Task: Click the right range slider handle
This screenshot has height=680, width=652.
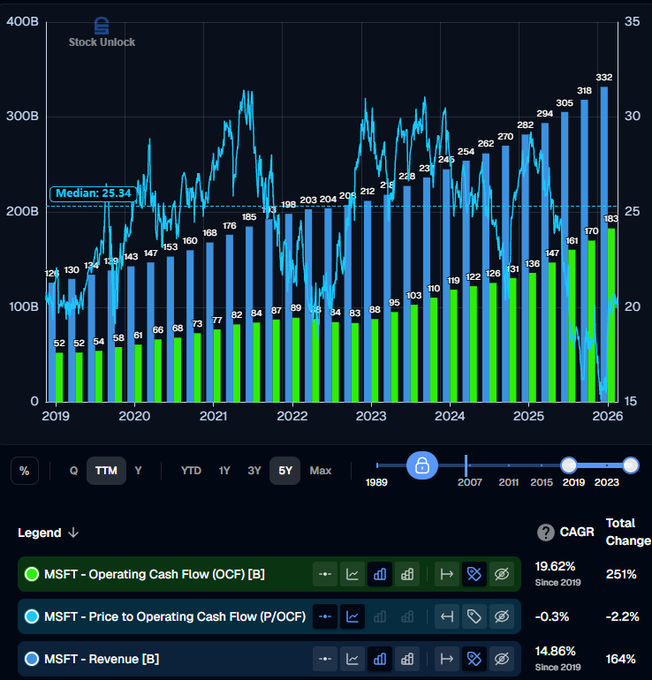Action: [x=630, y=465]
